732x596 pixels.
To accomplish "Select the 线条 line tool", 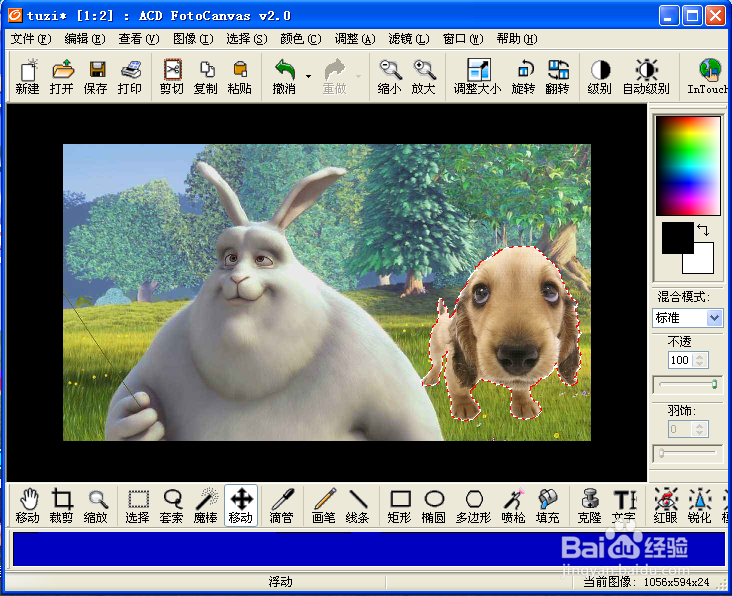I will 358,506.
